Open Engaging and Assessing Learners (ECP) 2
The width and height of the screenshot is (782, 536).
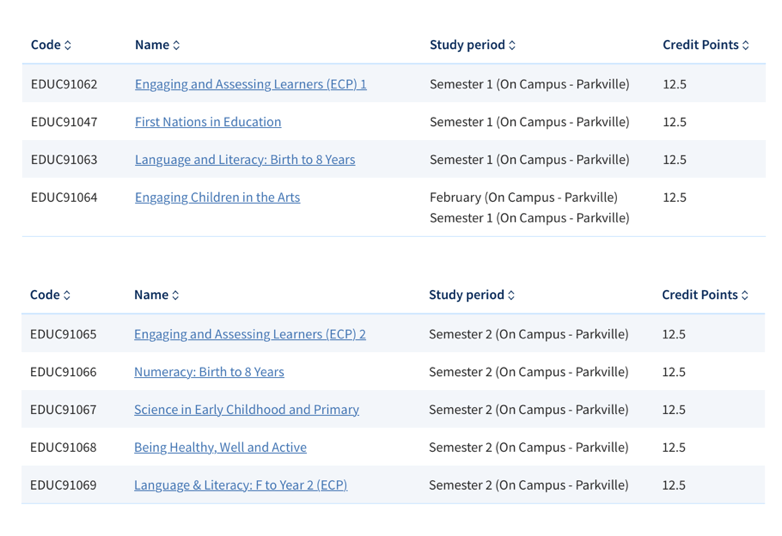[x=250, y=335]
